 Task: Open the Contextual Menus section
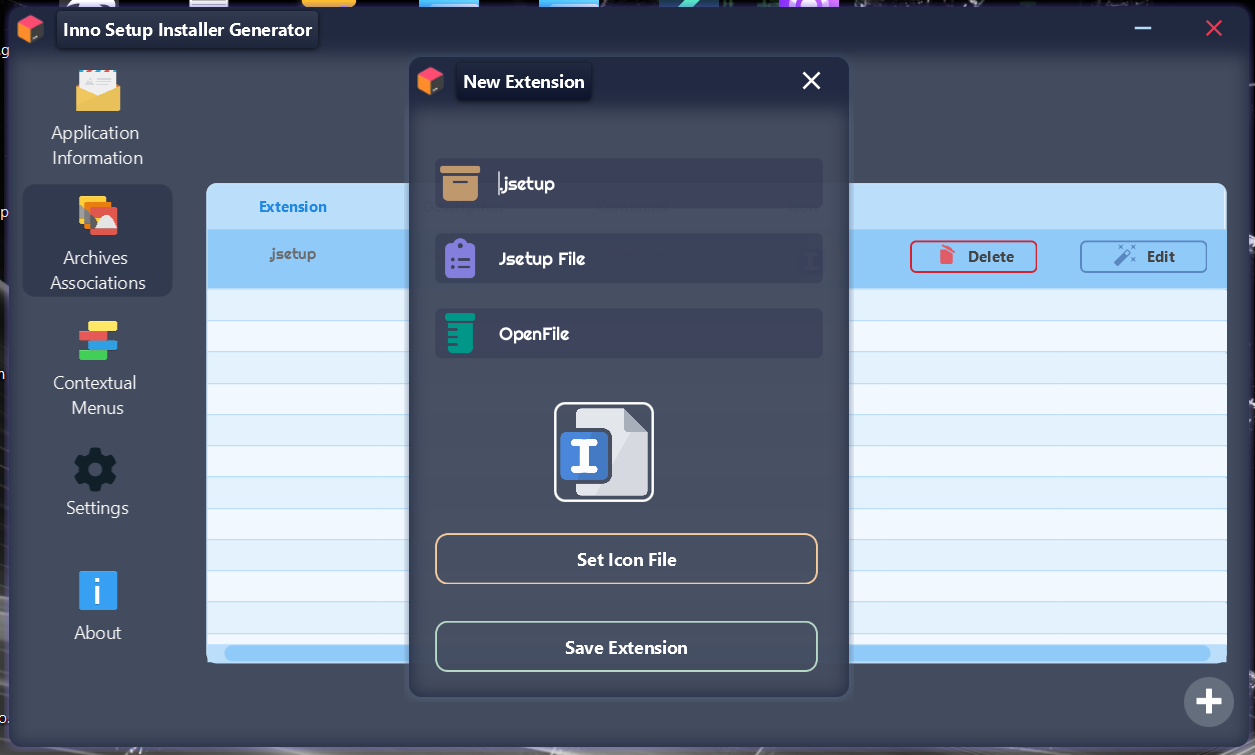click(x=97, y=368)
